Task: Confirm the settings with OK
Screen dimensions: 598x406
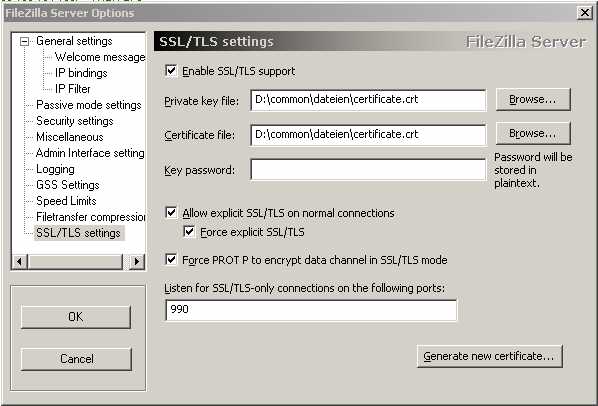Action: tap(76, 317)
